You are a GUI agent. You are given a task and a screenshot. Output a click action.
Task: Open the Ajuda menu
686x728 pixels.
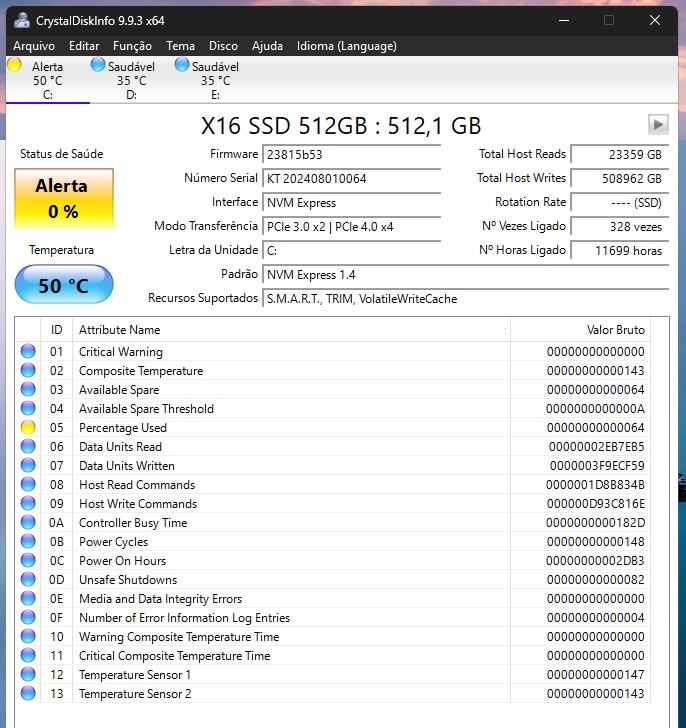click(x=267, y=46)
